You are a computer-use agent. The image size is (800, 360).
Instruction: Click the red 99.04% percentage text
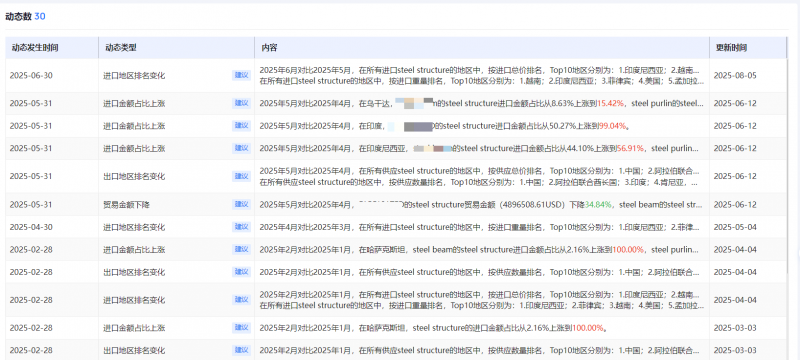pyautogui.click(x=612, y=126)
